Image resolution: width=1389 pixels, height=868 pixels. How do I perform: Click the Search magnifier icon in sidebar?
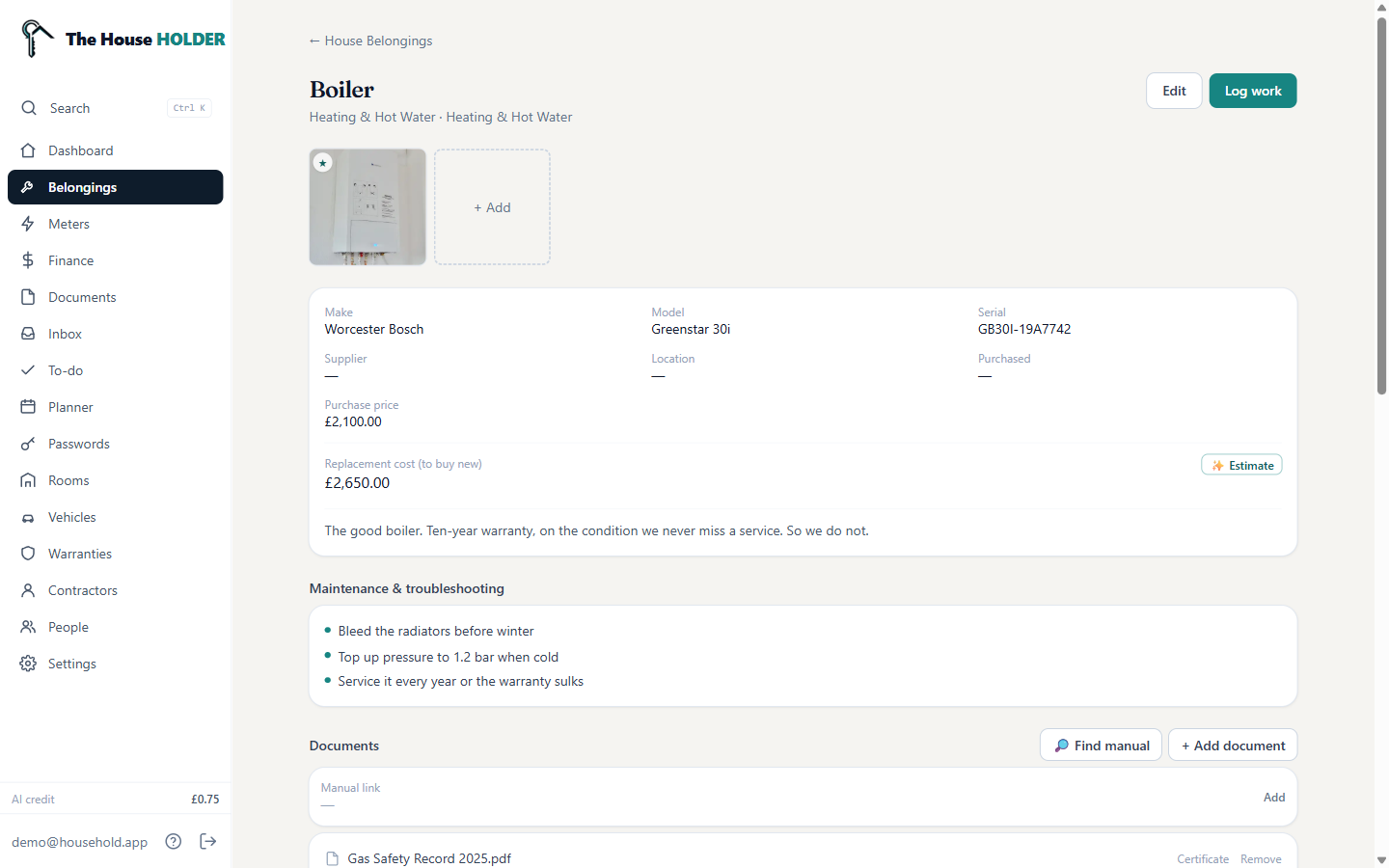tap(29, 108)
